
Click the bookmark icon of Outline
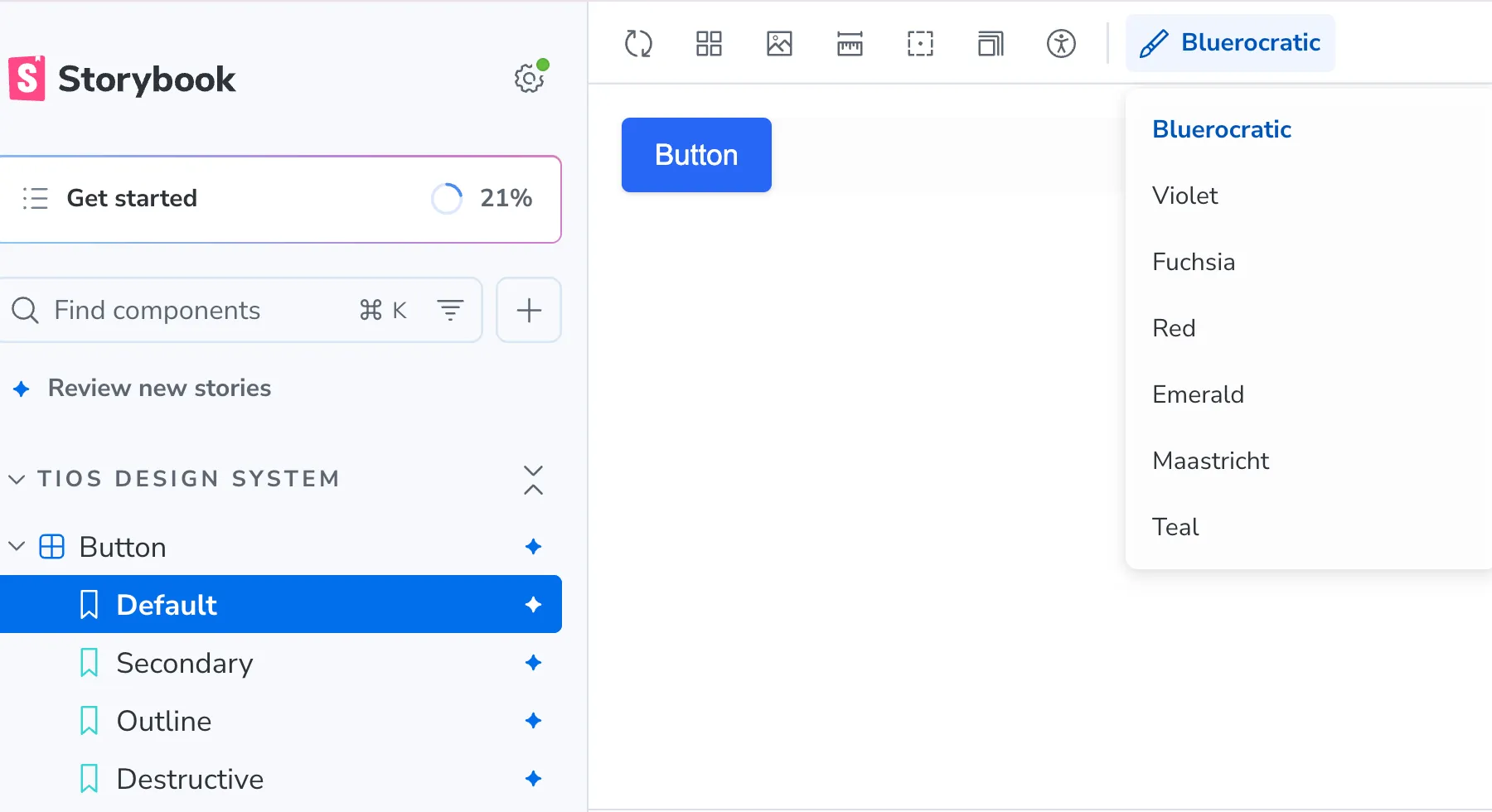coord(89,721)
